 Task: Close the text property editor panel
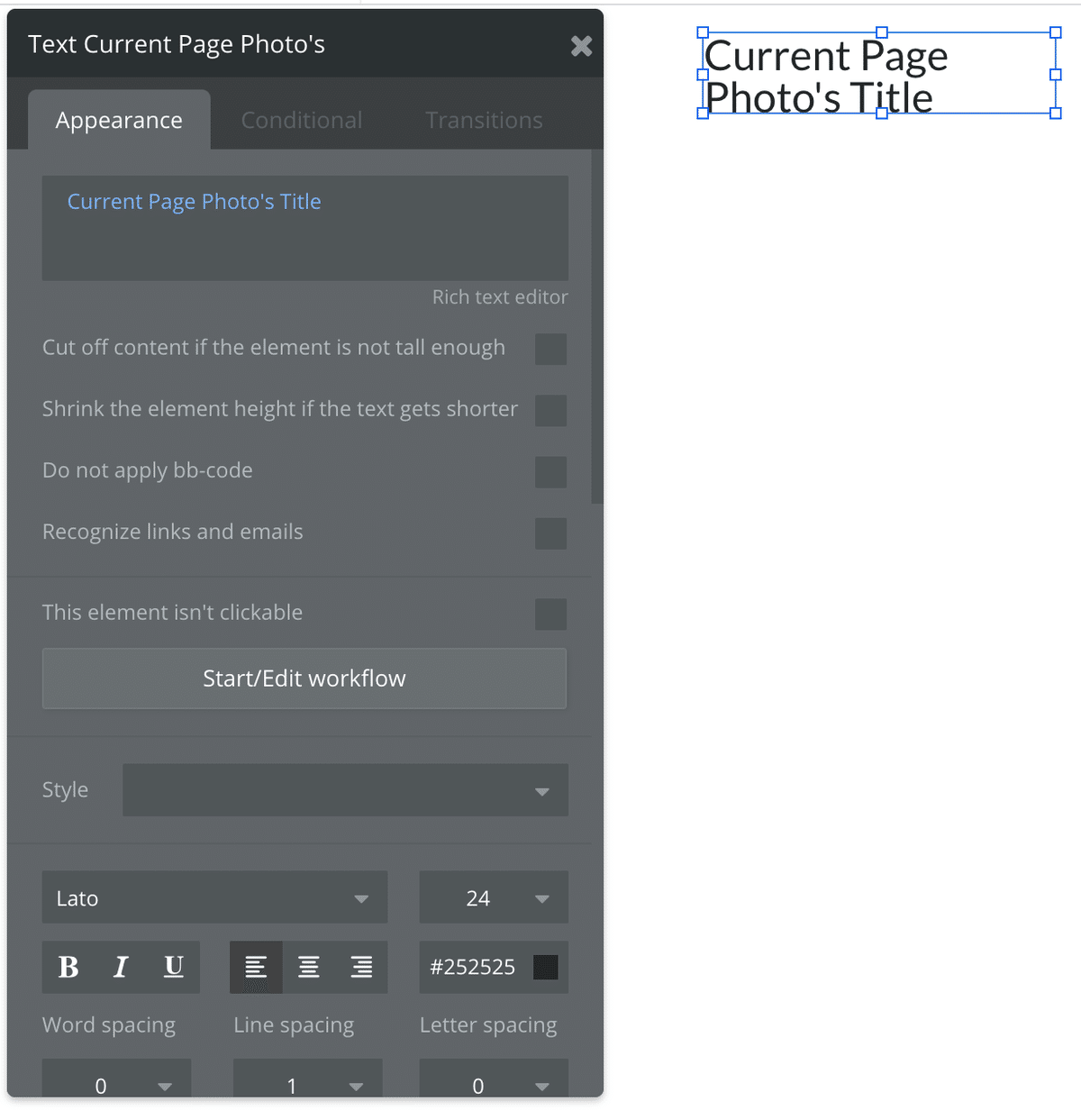point(581,46)
